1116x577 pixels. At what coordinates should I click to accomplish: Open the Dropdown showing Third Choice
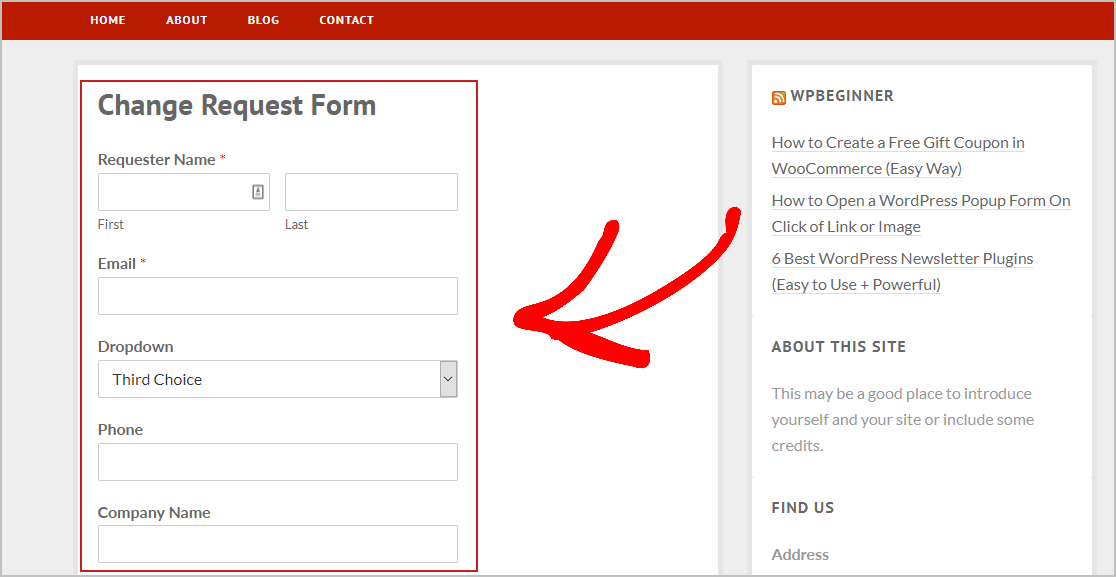pyautogui.click(x=278, y=379)
